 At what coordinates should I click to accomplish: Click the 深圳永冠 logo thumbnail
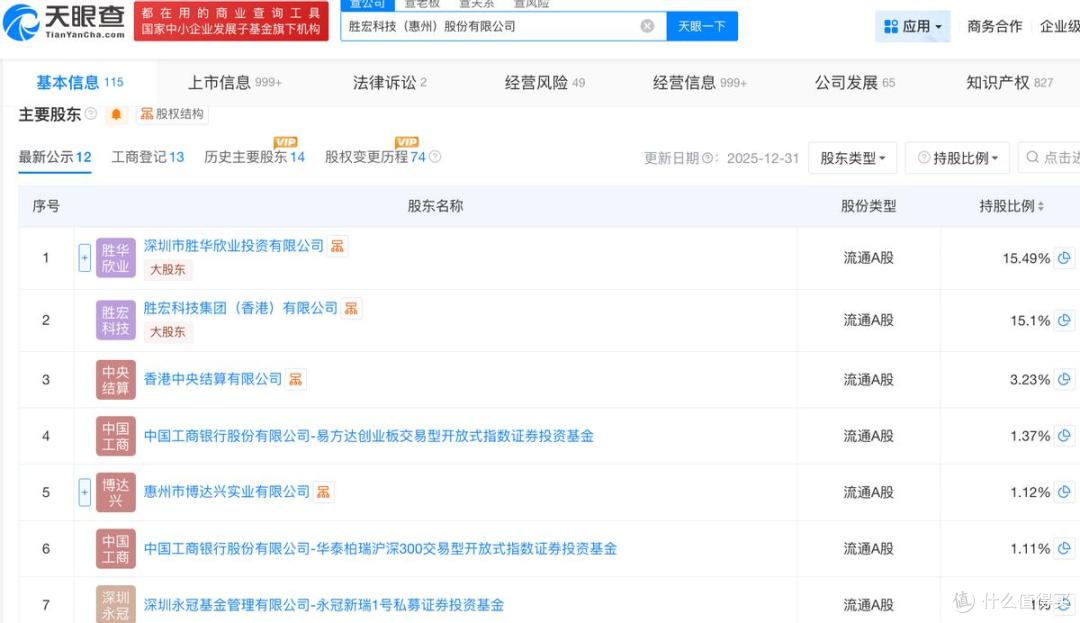click(116, 604)
